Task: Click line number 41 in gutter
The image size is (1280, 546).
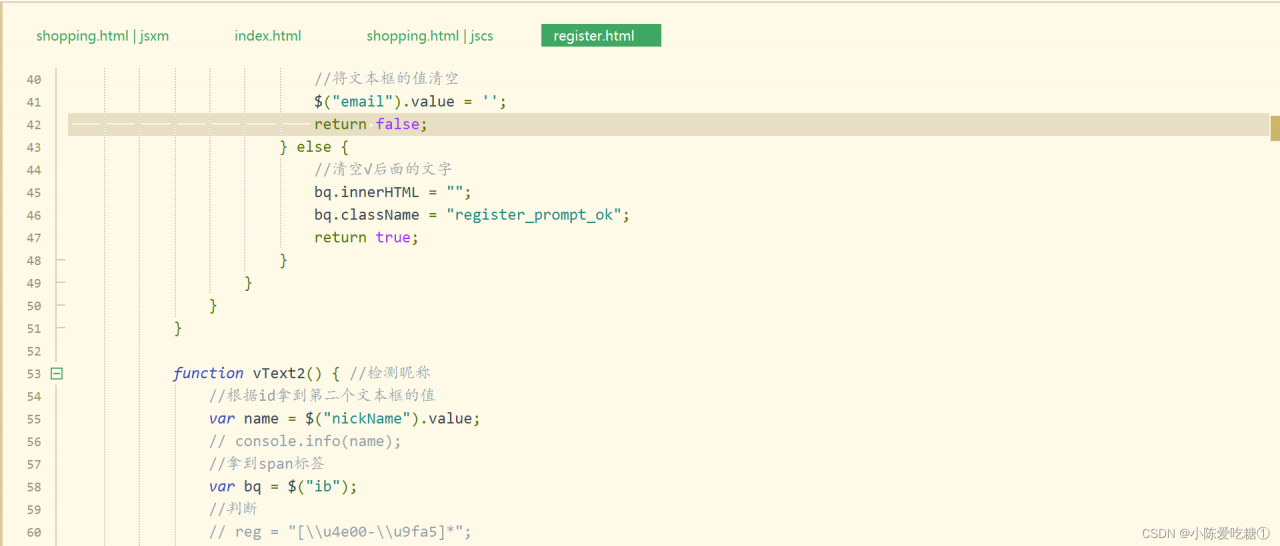Action: pos(34,102)
